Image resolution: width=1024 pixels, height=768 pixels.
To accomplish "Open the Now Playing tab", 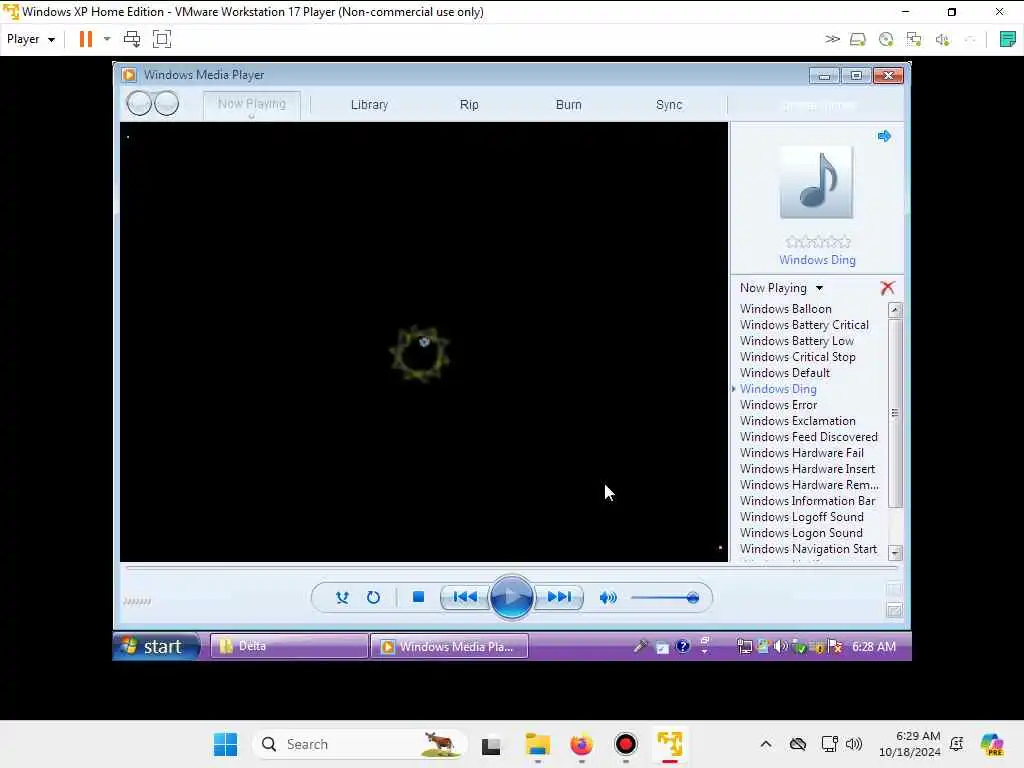I will [251, 103].
